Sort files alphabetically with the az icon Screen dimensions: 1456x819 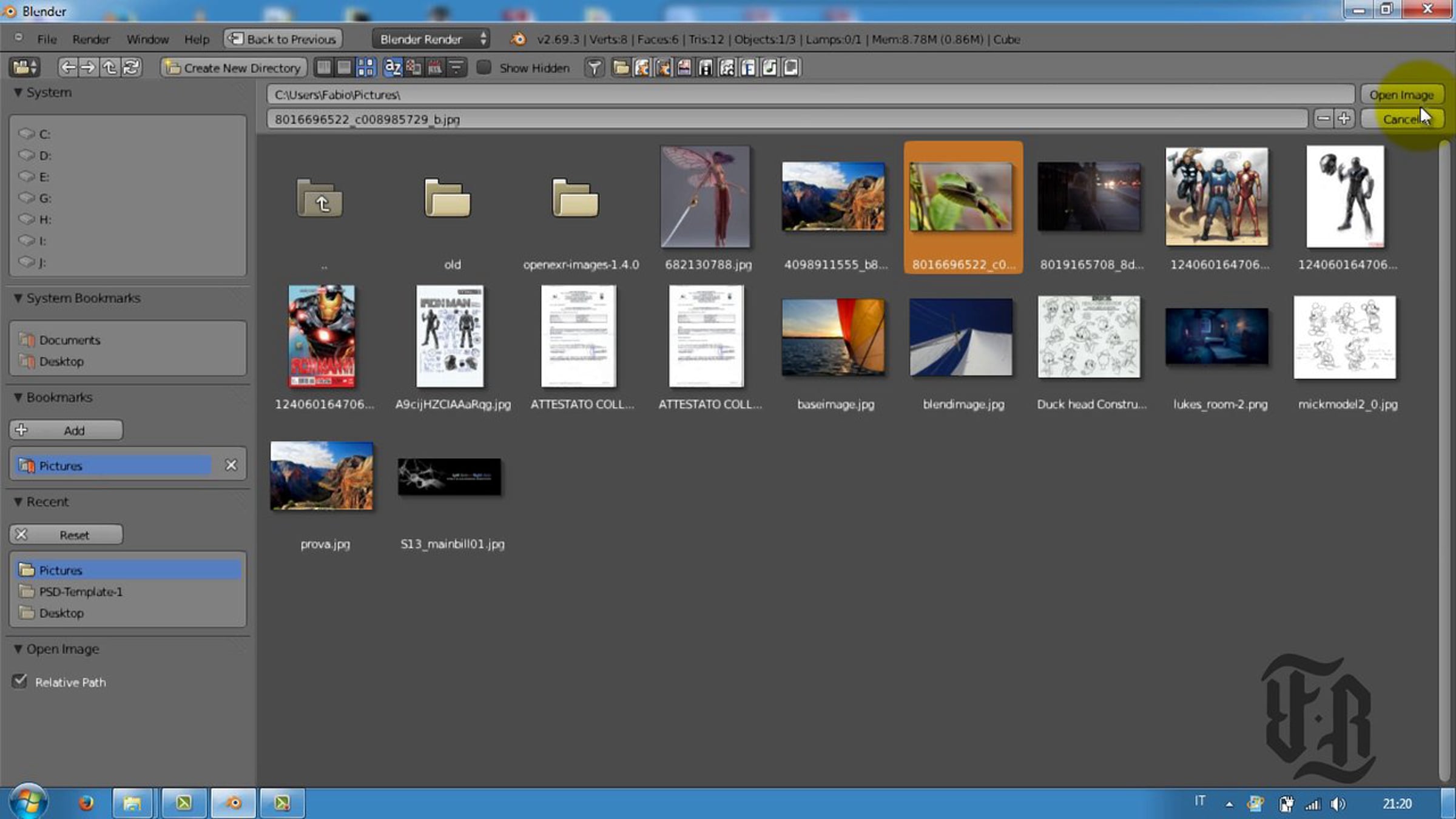coord(393,67)
